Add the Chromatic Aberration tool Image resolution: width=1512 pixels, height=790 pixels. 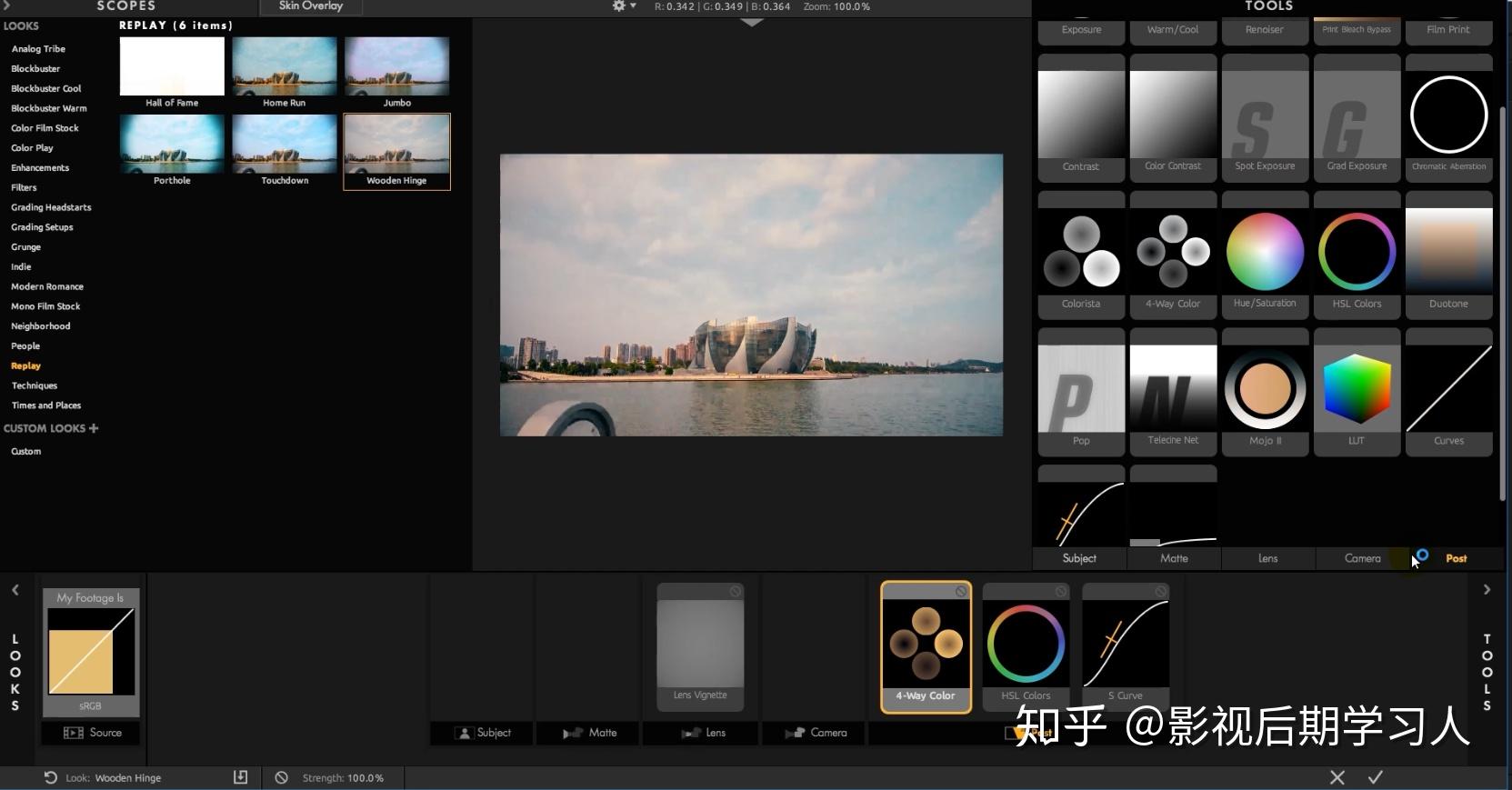point(1448,117)
